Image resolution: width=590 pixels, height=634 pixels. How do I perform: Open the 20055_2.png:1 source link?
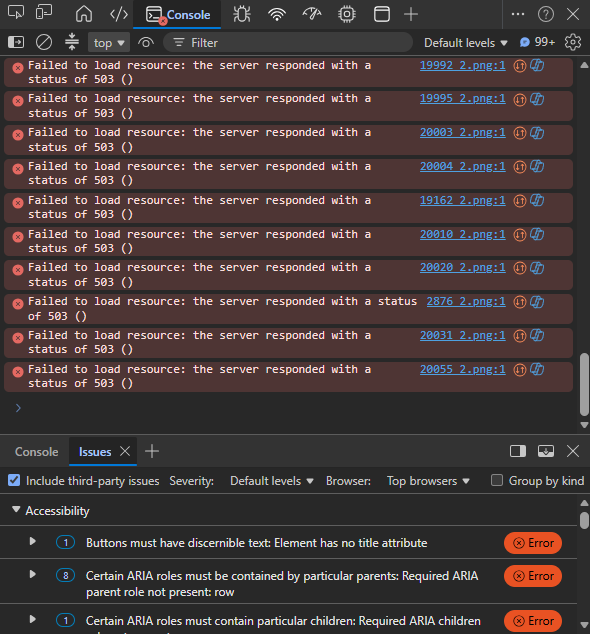[463, 369]
